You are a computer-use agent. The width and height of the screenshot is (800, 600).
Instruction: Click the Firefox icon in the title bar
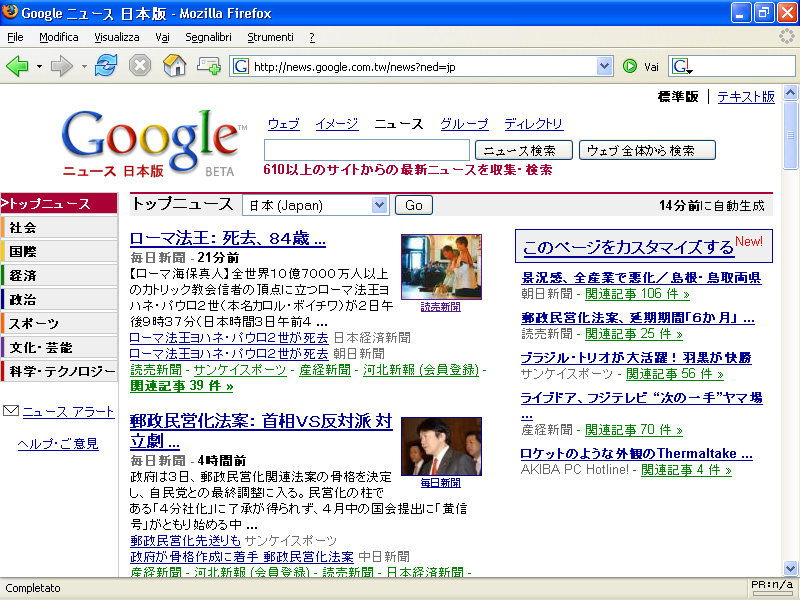pyautogui.click(x=10, y=12)
